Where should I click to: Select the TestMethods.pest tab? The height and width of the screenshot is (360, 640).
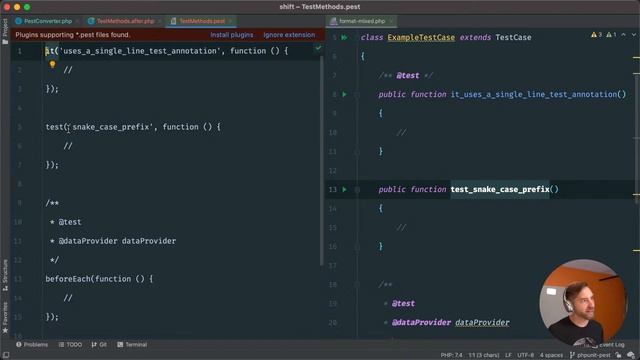202,21
